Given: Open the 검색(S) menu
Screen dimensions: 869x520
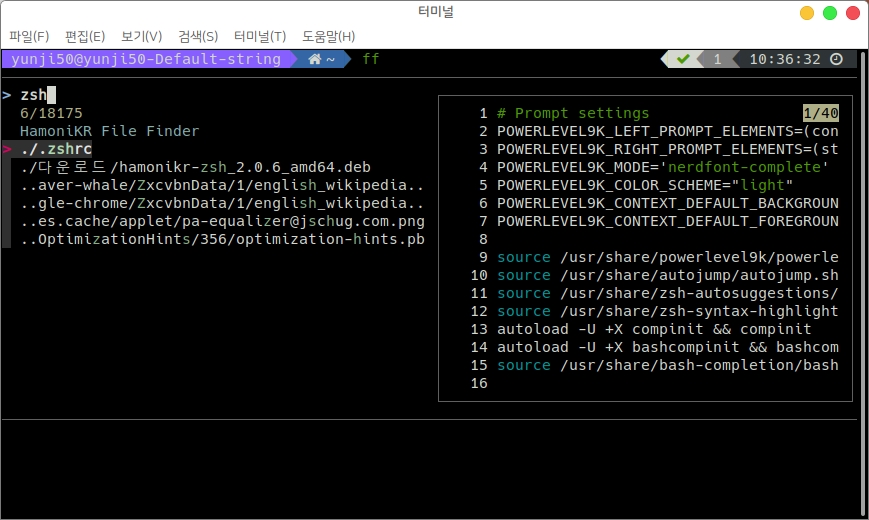Looking at the screenshot, I should (197, 36).
